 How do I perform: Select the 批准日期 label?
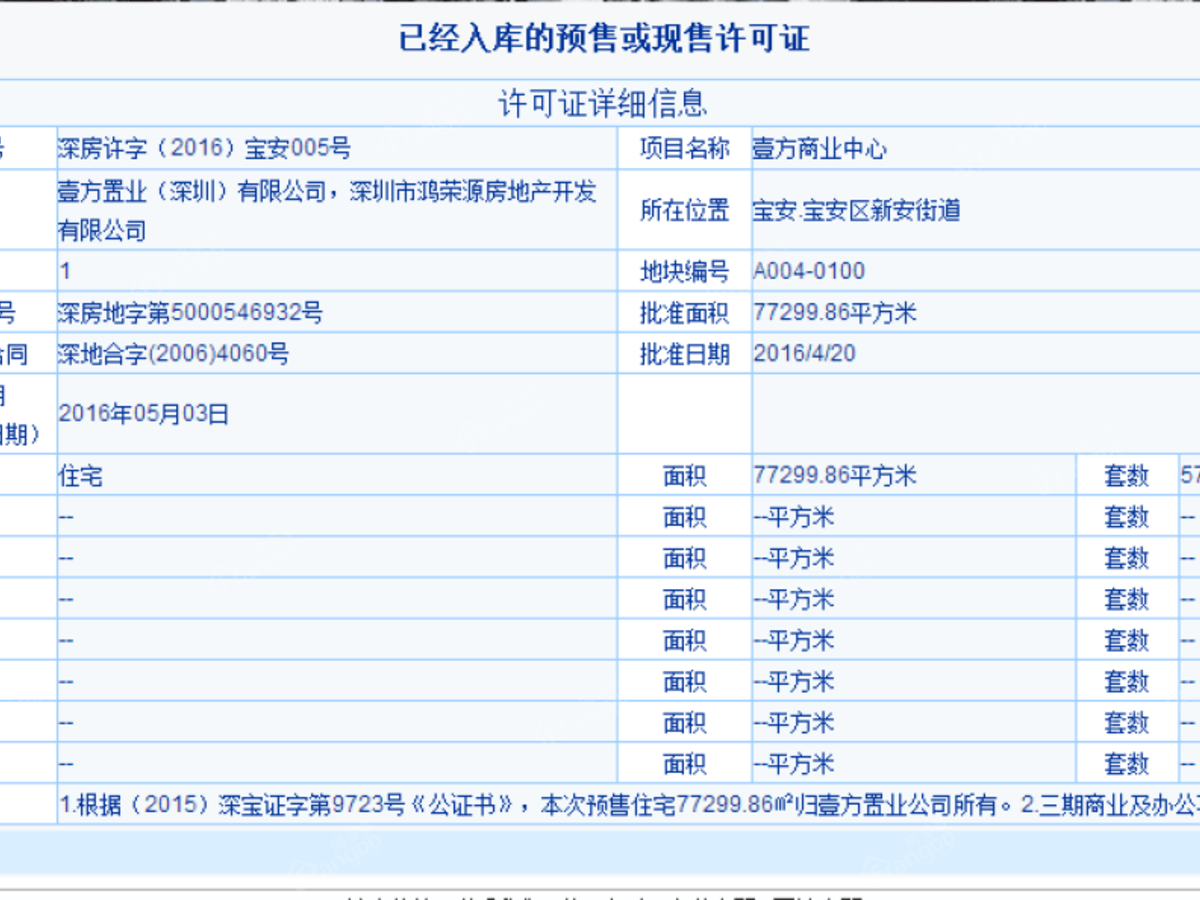coord(685,354)
